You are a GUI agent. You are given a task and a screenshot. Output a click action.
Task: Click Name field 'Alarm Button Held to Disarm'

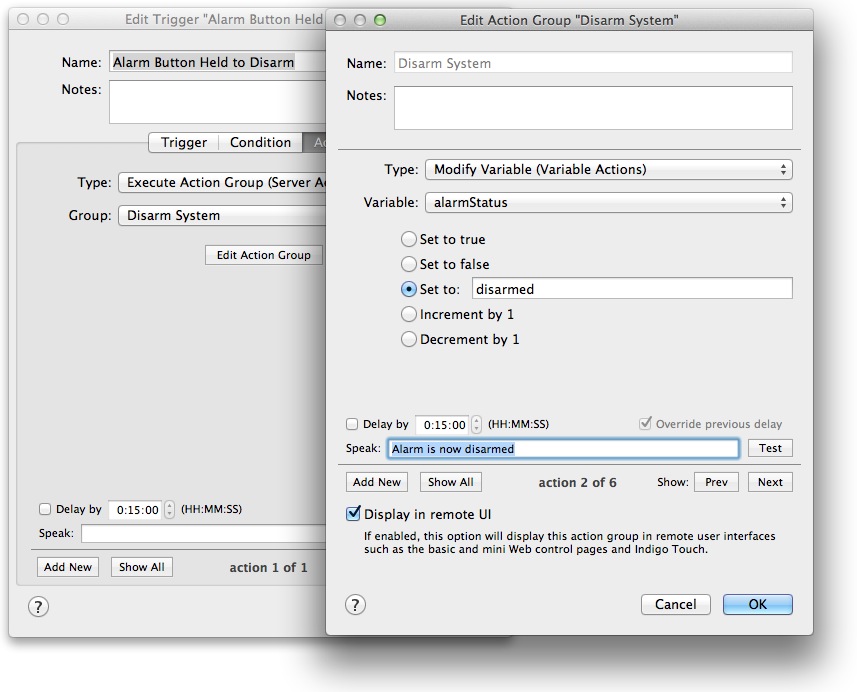pyautogui.click(x=218, y=62)
